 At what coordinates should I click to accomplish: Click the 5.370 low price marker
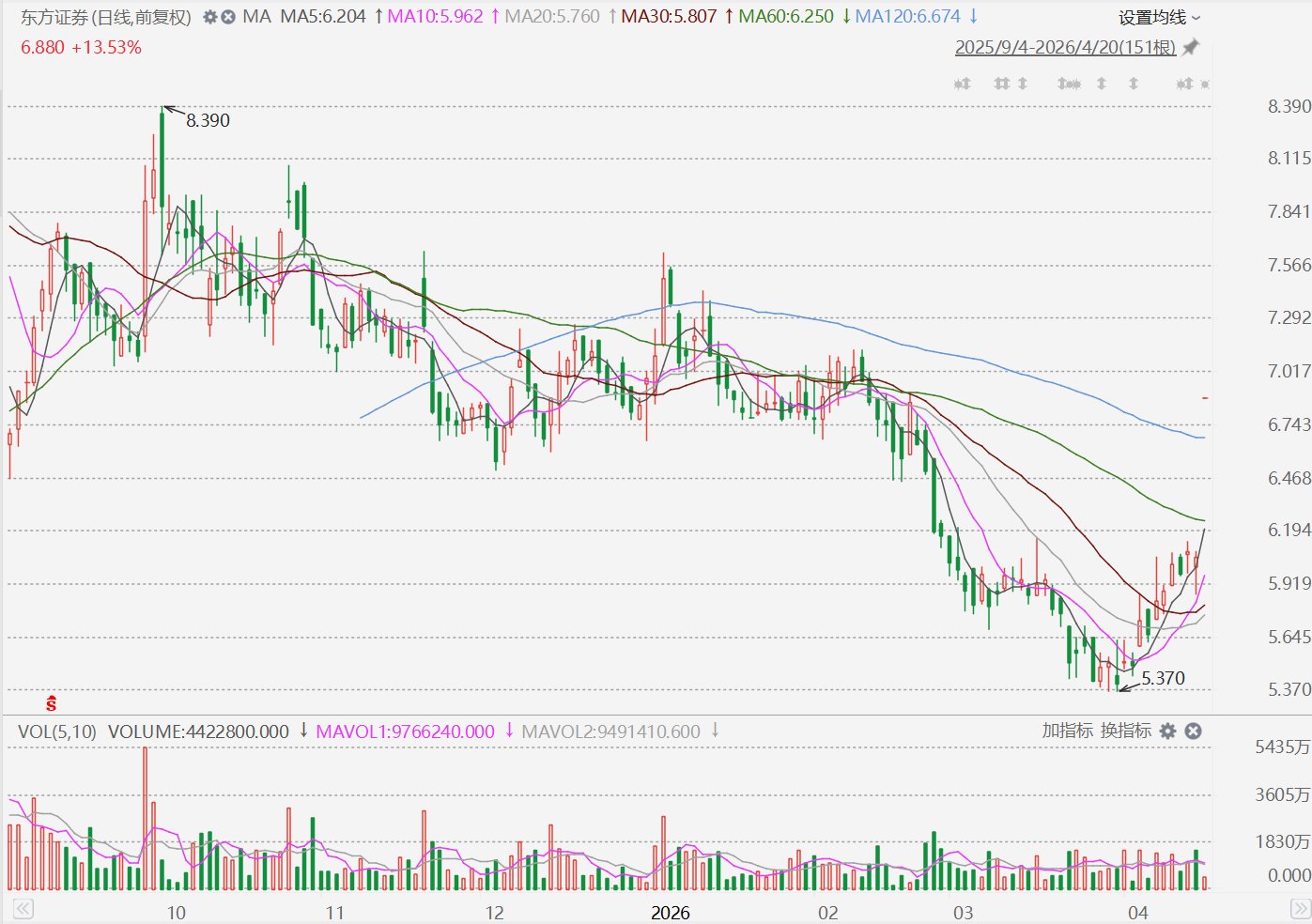[x=1163, y=678]
